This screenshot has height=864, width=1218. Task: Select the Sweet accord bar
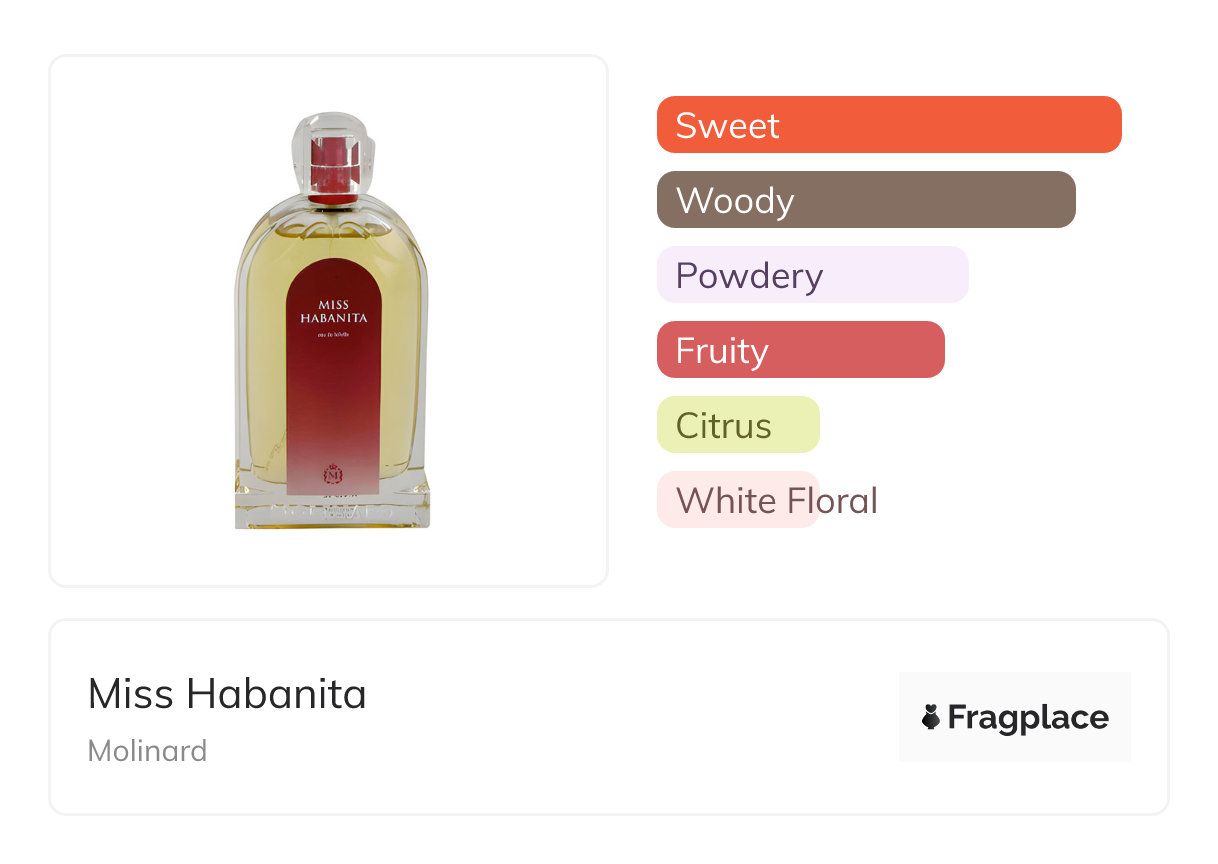[888, 125]
